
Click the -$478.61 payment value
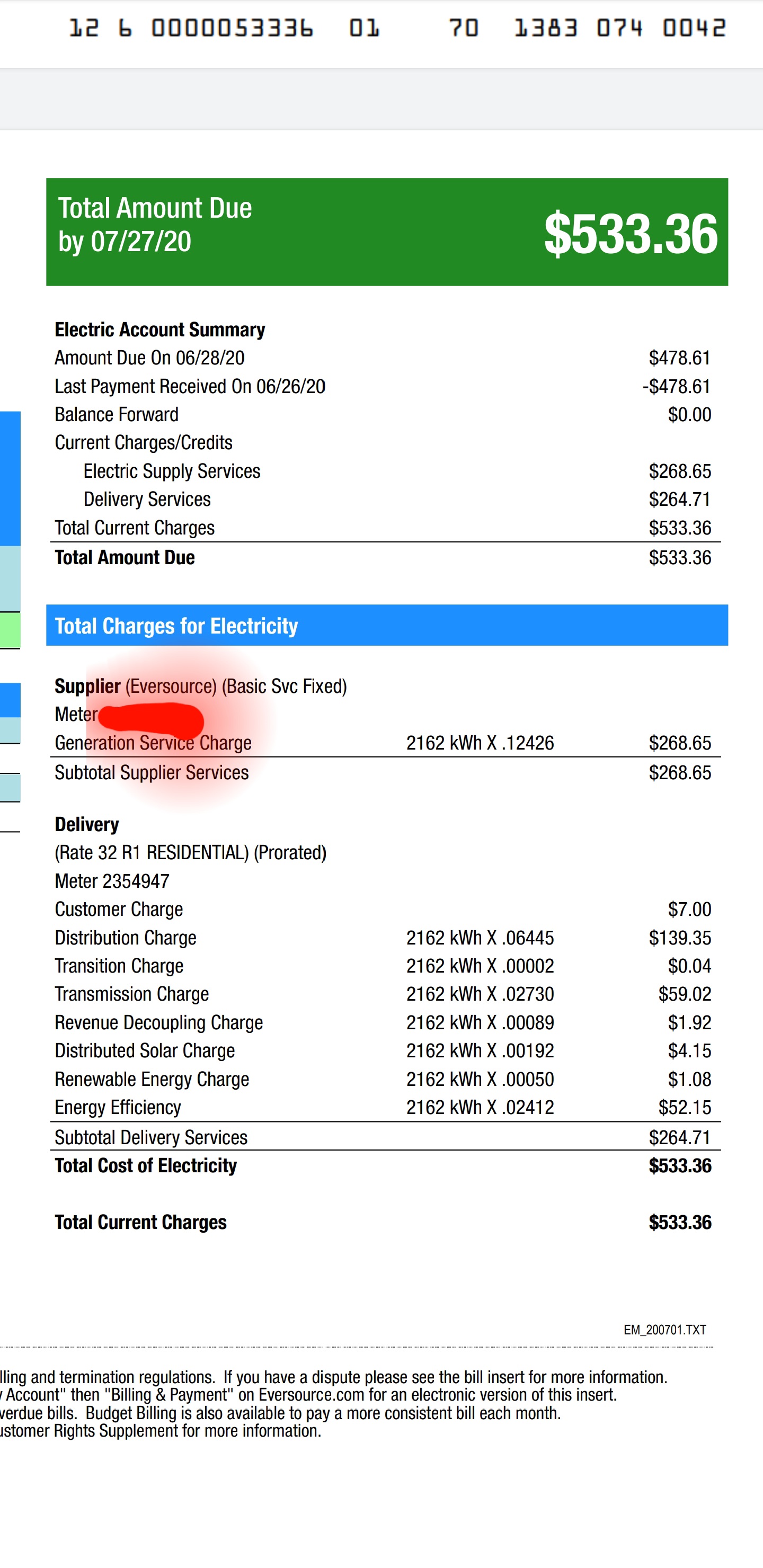pyautogui.click(x=677, y=387)
